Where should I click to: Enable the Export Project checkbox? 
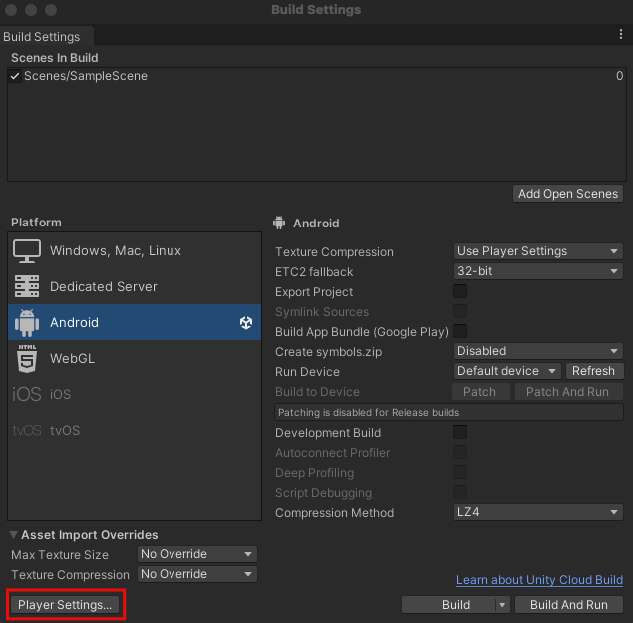[x=460, y=291]
